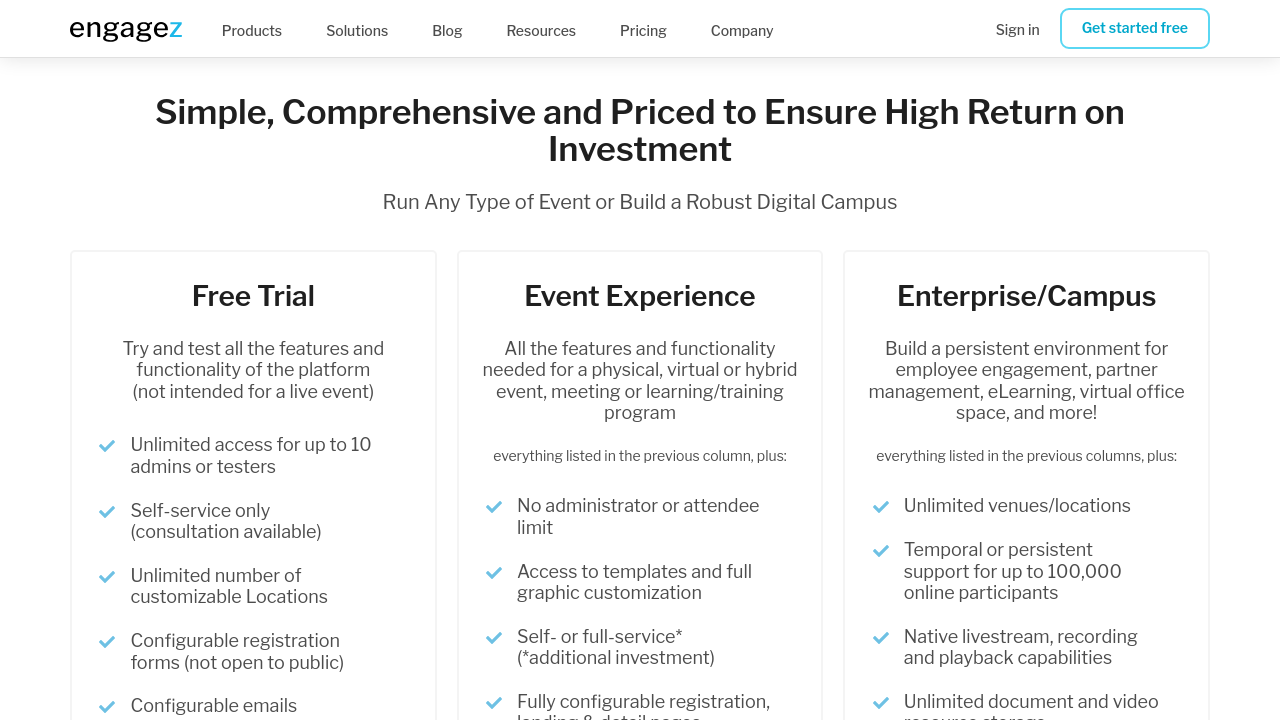Viewport: 1280px width, 720px height.
Task: Click checkmark beside No administrator or attendee limit
Action: (494, 507)
